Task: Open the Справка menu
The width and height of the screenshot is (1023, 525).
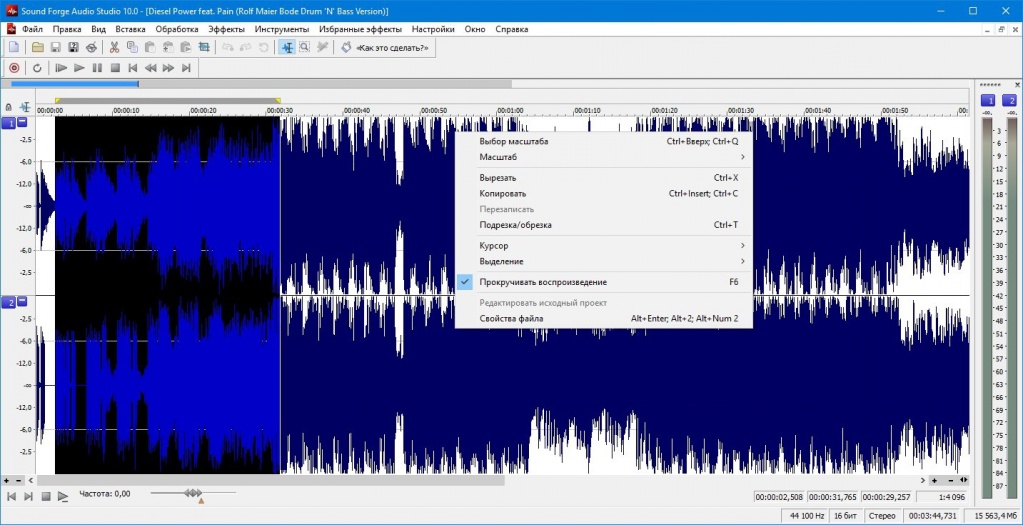Action: [512, 29]
